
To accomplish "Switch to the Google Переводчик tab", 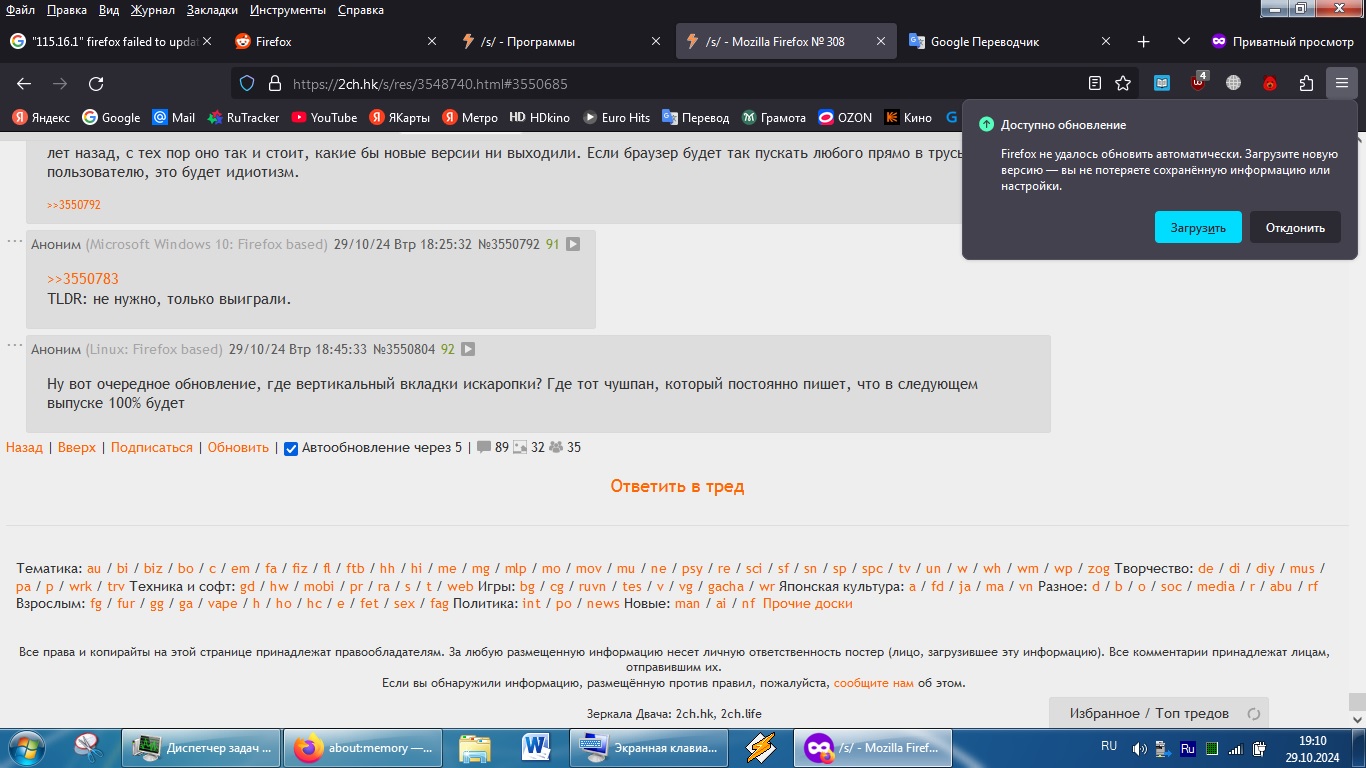I will [1010, 42].
